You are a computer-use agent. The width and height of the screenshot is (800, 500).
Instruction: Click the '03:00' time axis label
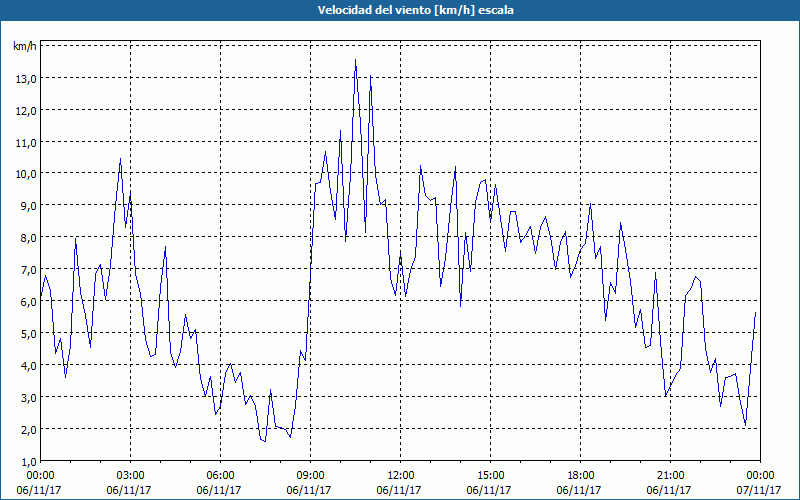[131, 476]
